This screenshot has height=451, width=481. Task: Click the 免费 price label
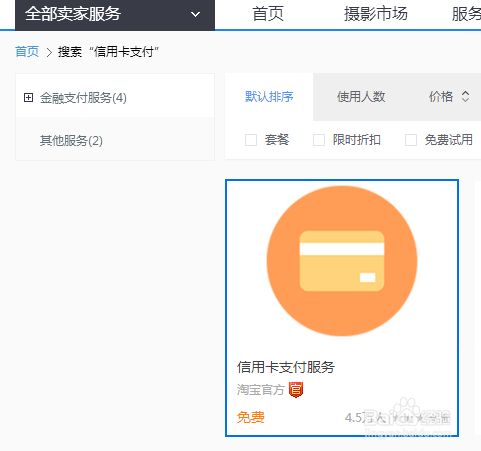[x=251, y=417]
